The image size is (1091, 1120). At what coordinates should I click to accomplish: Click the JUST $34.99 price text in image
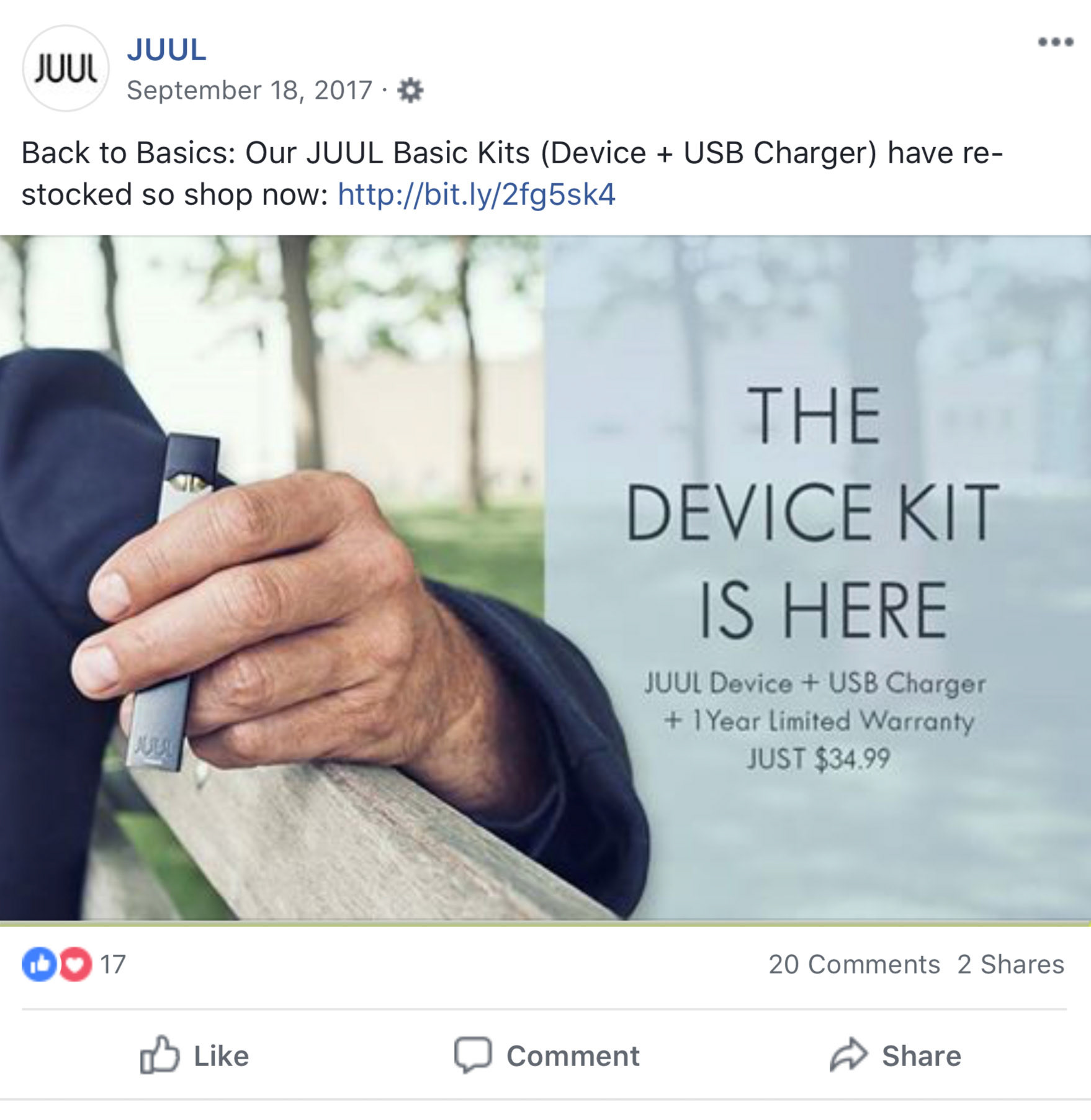tap(819, 759)
